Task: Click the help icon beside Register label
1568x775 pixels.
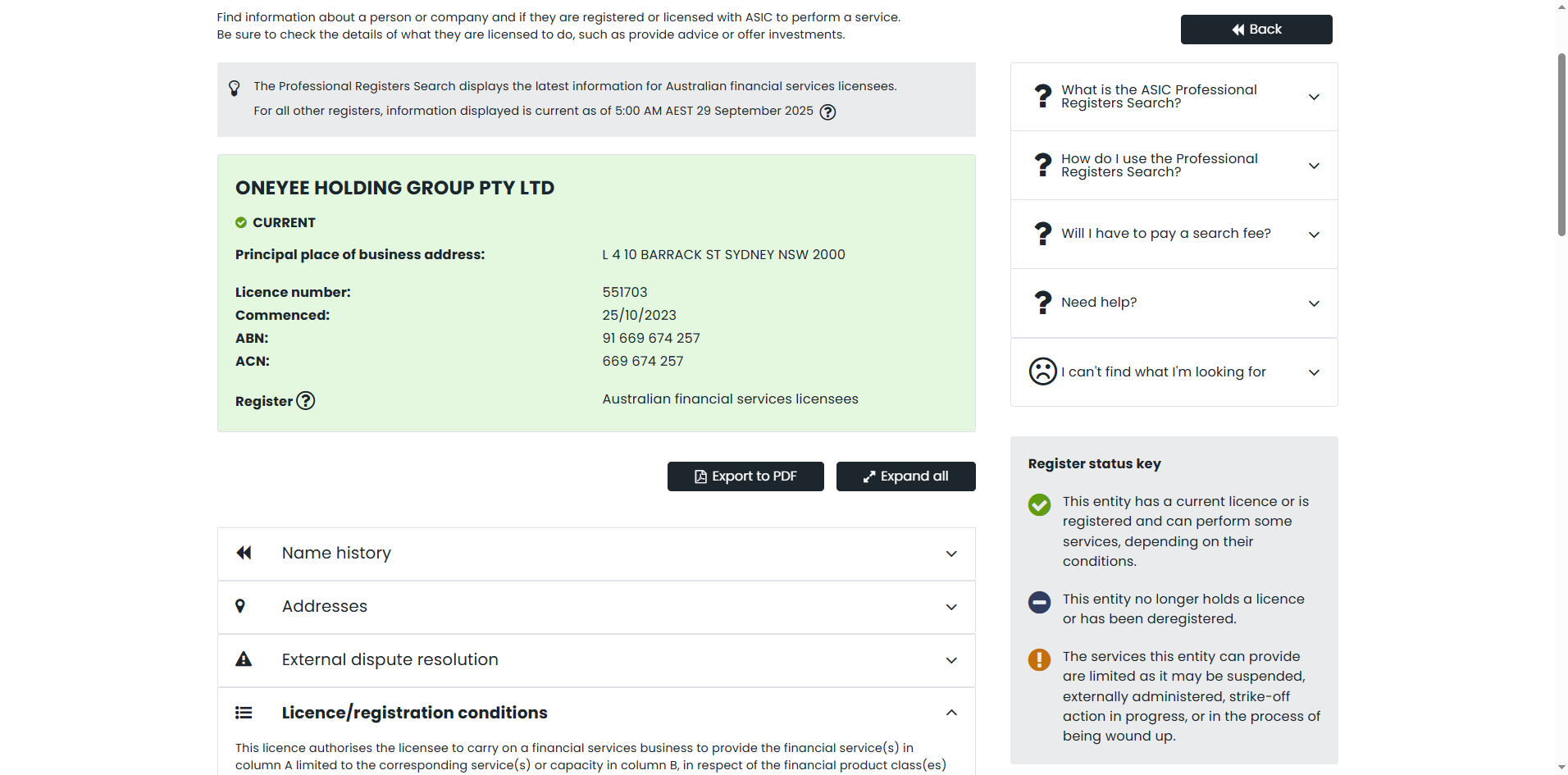Action: [305, 401]
